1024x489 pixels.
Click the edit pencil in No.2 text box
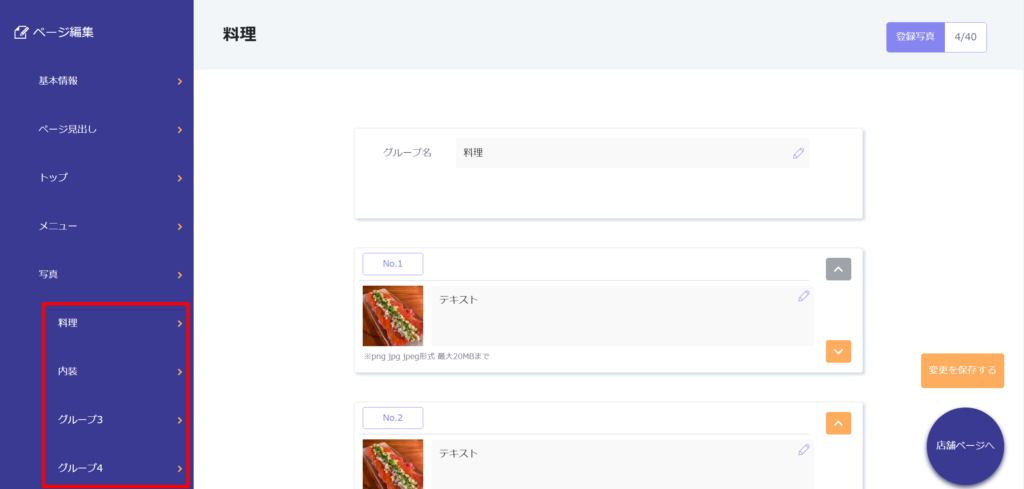tap(803, 450)
